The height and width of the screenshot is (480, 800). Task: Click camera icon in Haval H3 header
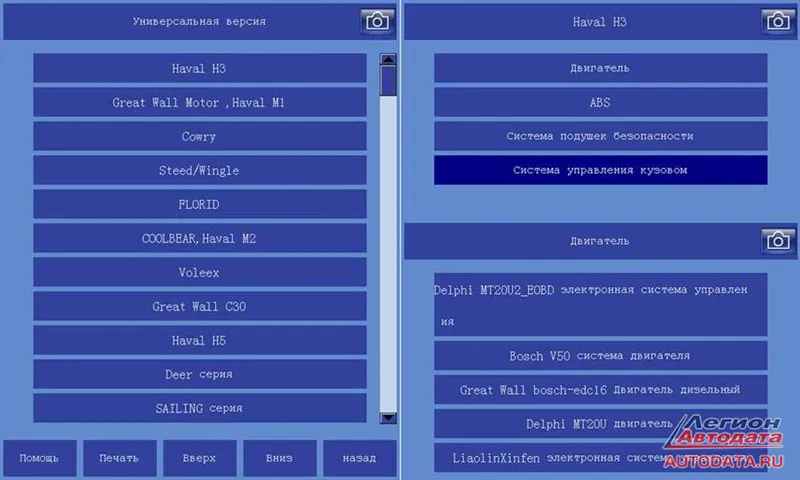778,21
